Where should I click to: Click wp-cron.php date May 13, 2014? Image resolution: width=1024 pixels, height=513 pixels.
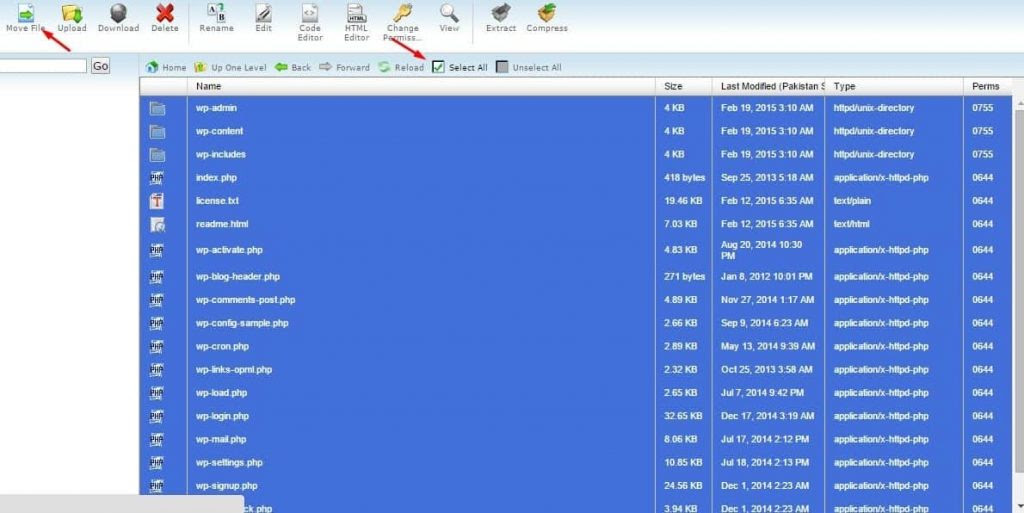[768, 347]
